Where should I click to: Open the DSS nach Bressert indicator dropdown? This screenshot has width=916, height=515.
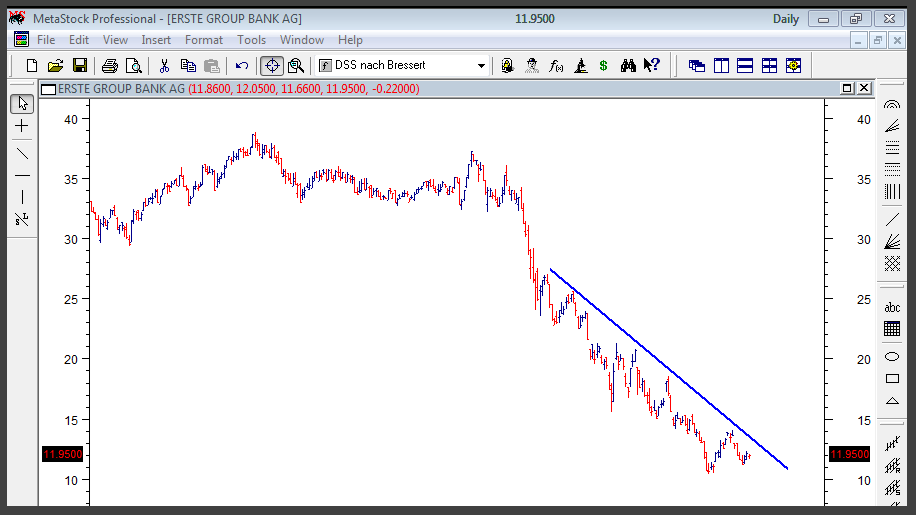point(481,65)
